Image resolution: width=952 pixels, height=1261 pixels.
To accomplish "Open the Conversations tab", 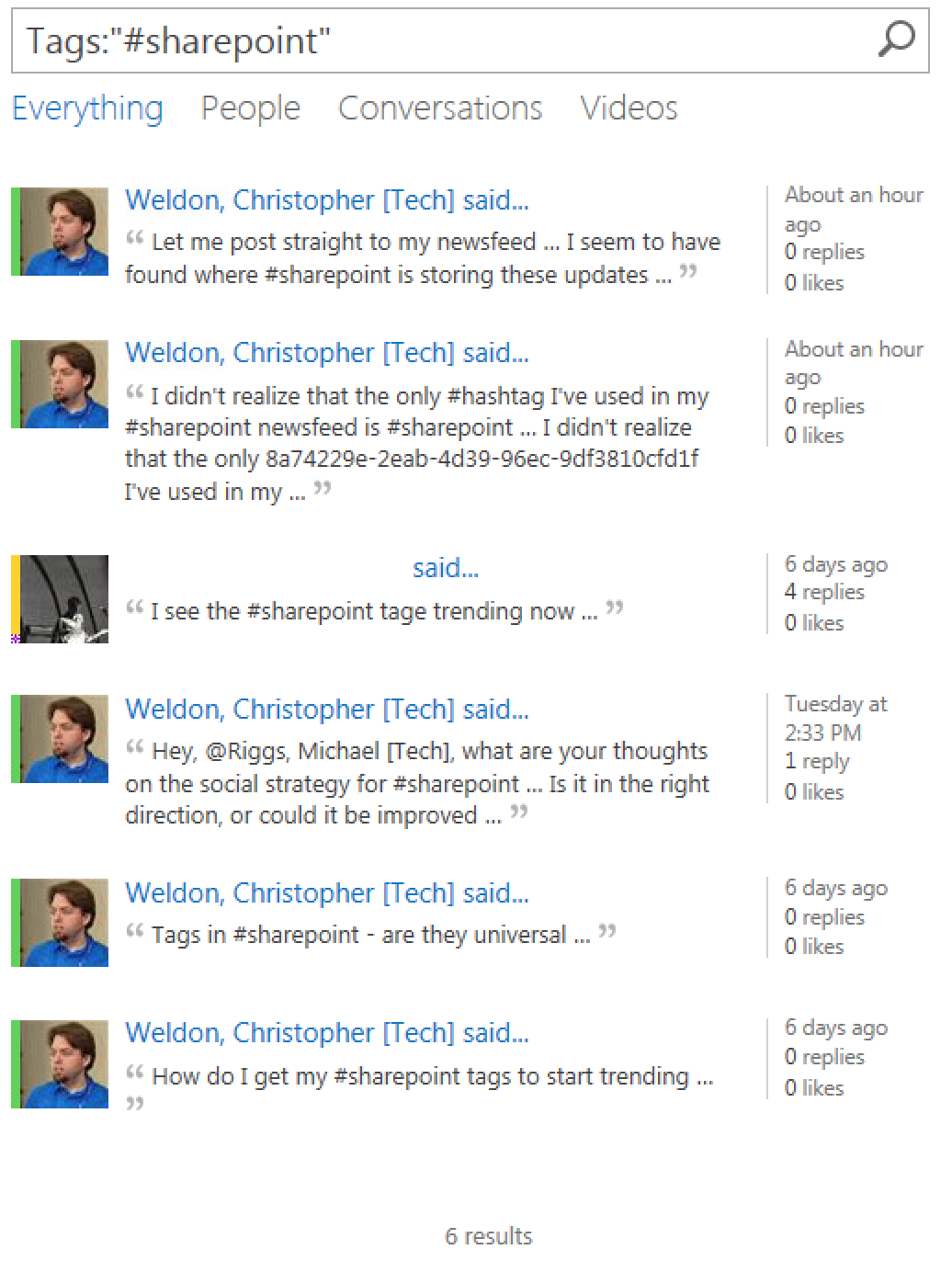I will click(440, 108).
